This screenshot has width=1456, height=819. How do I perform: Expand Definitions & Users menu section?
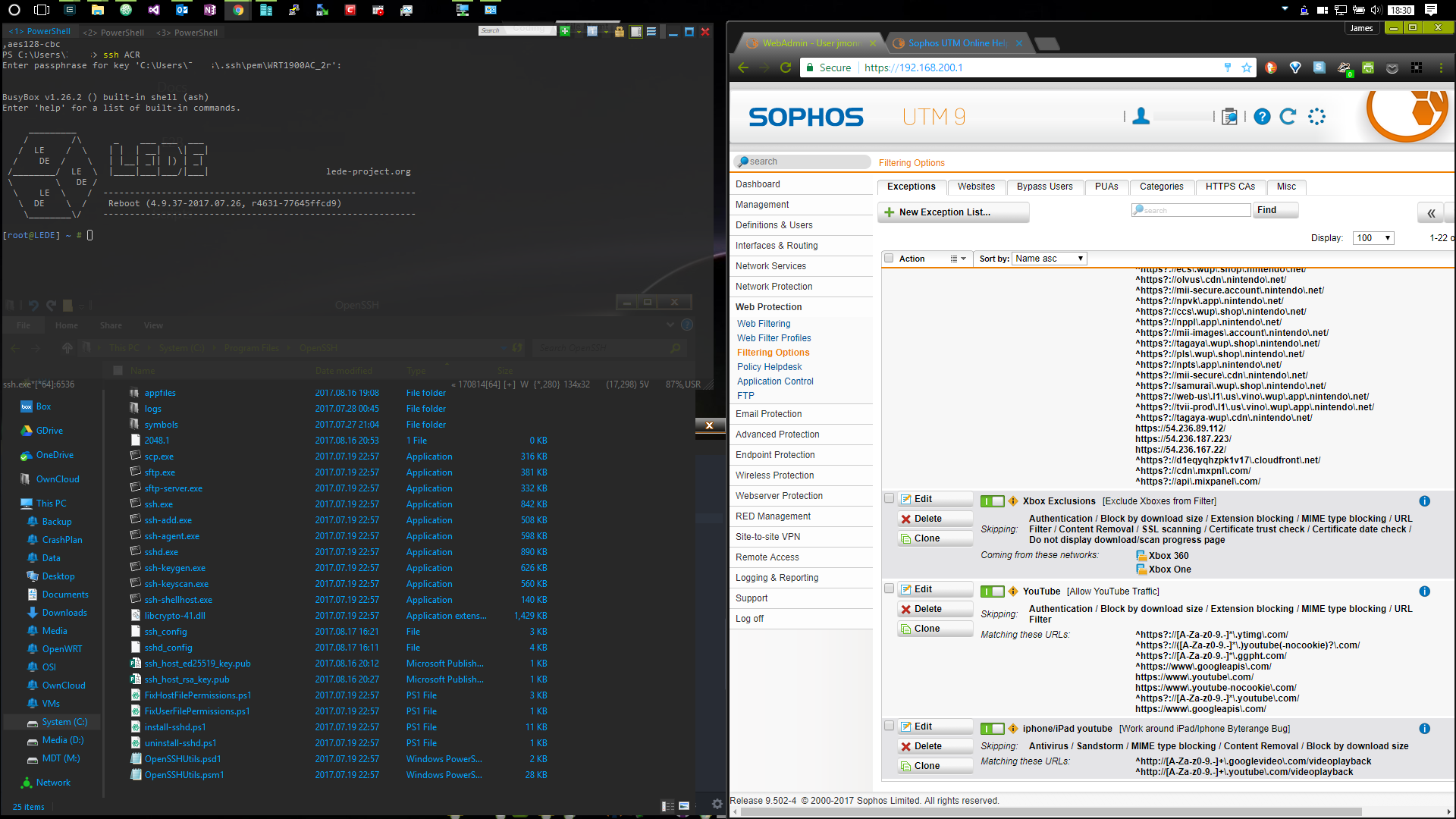(x=773, y=225)
